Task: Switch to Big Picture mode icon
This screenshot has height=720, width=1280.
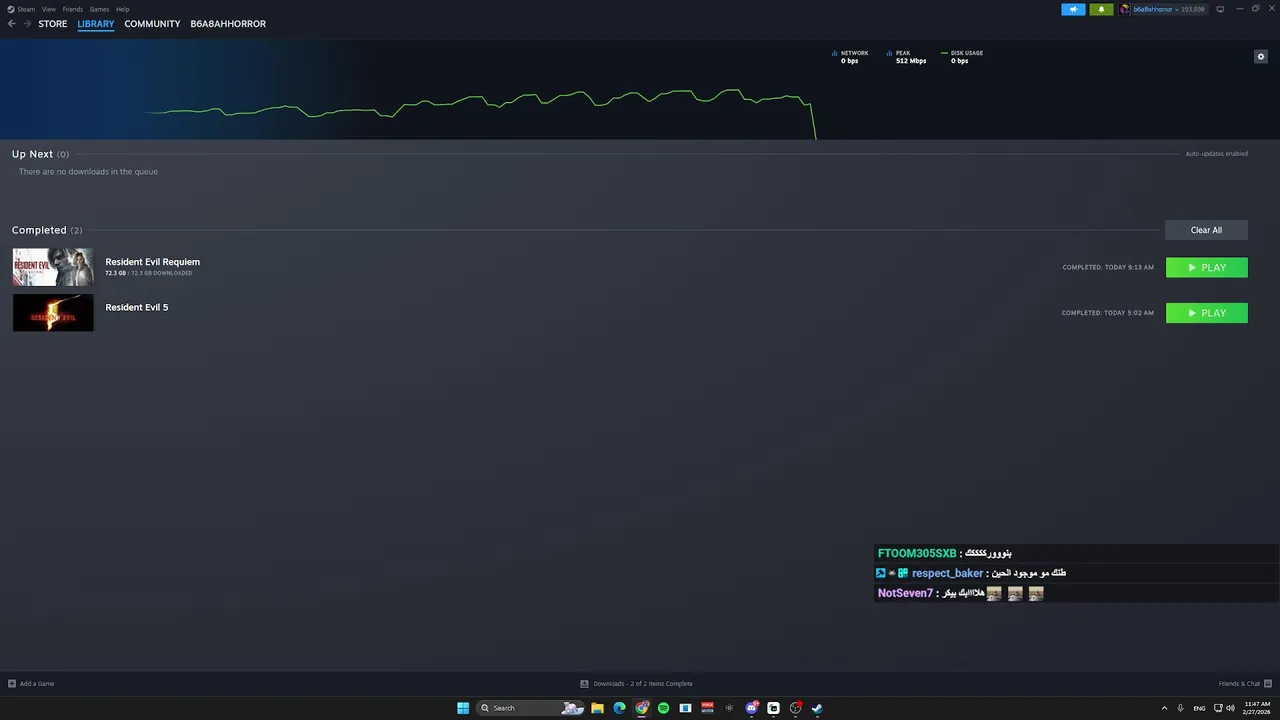Action: tap(1220, 9)
